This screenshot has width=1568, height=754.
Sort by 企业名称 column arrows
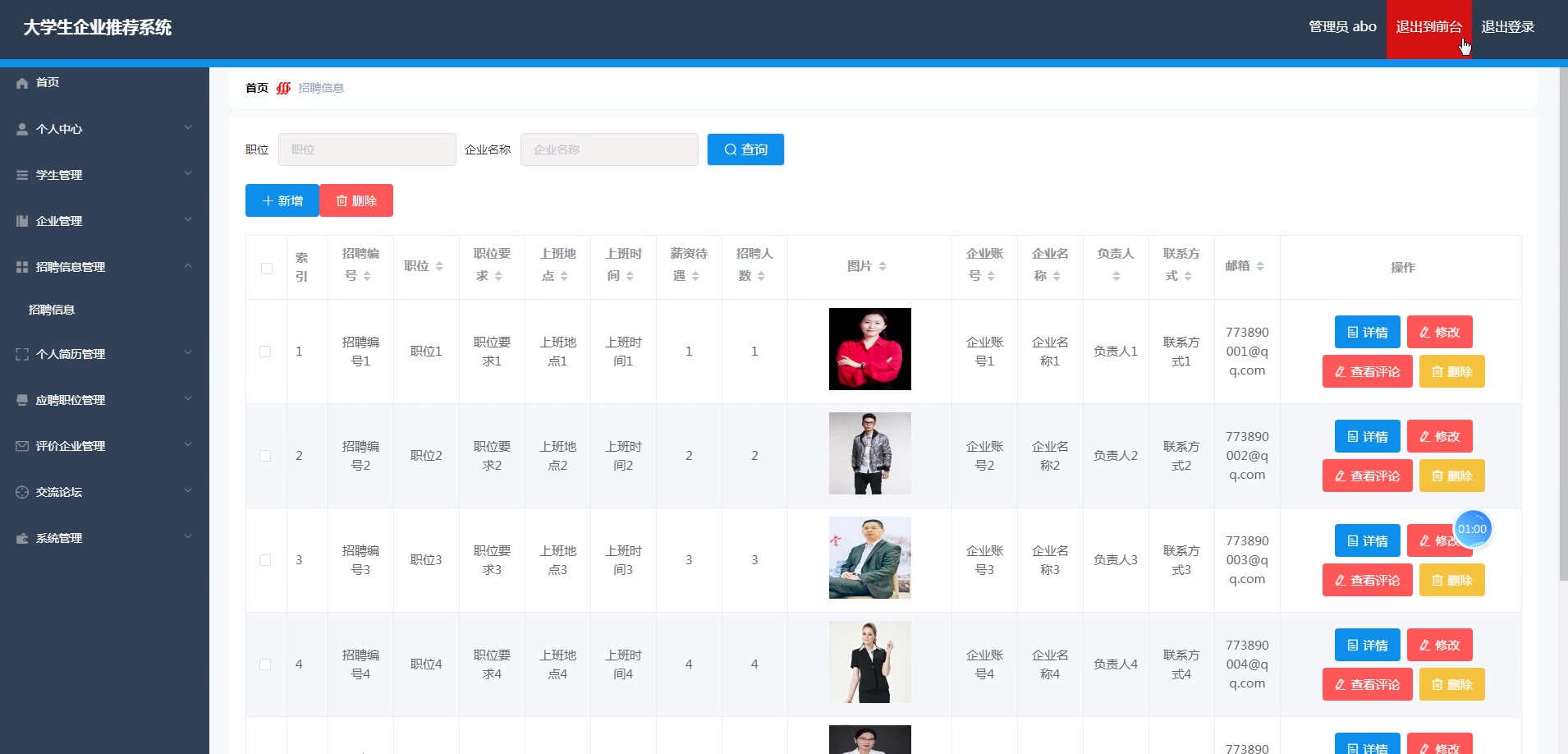point(1057,276)
